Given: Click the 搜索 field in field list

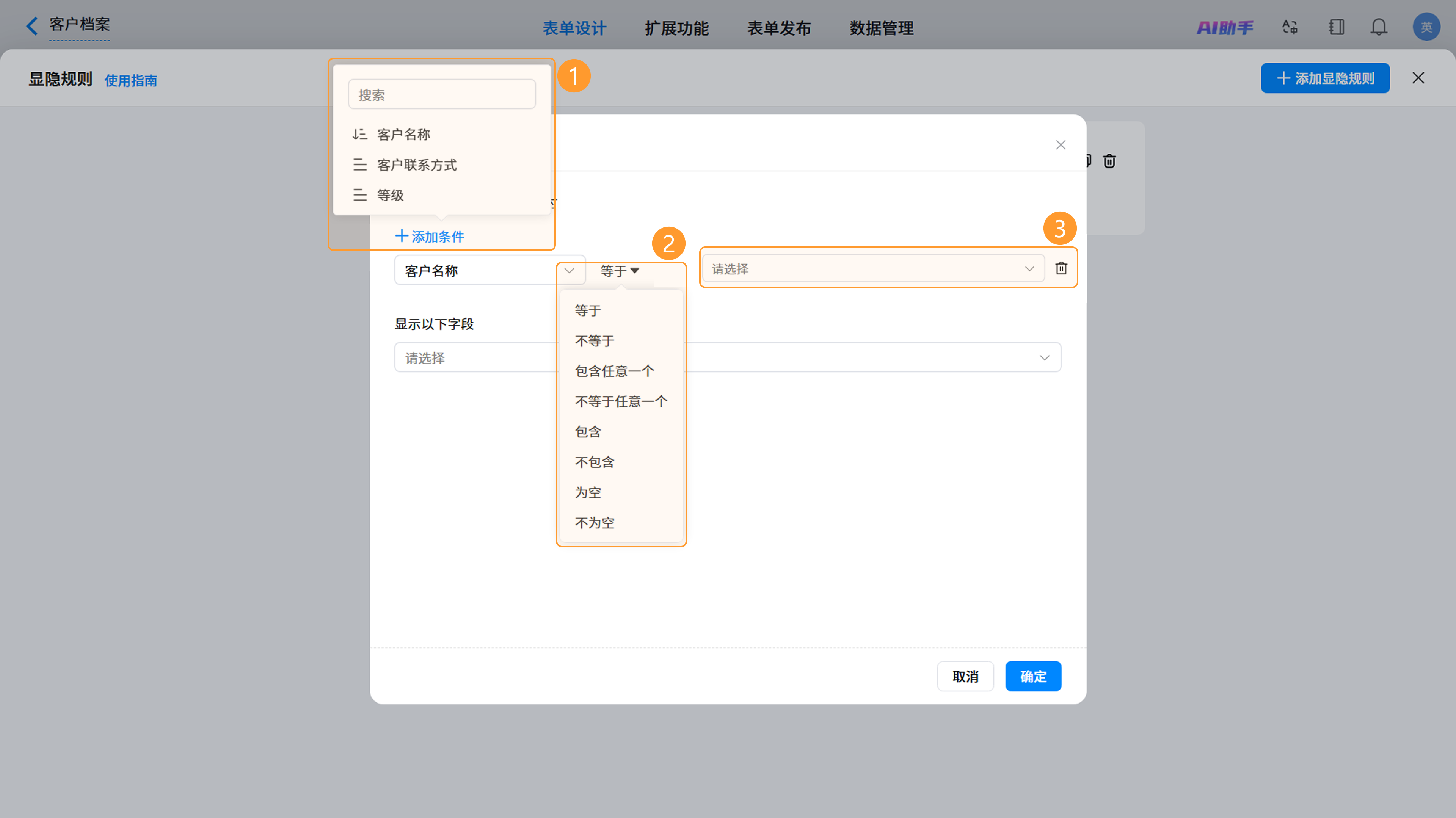Looking at the screenshot, I should pyautogui.click(x=442, y=94).
